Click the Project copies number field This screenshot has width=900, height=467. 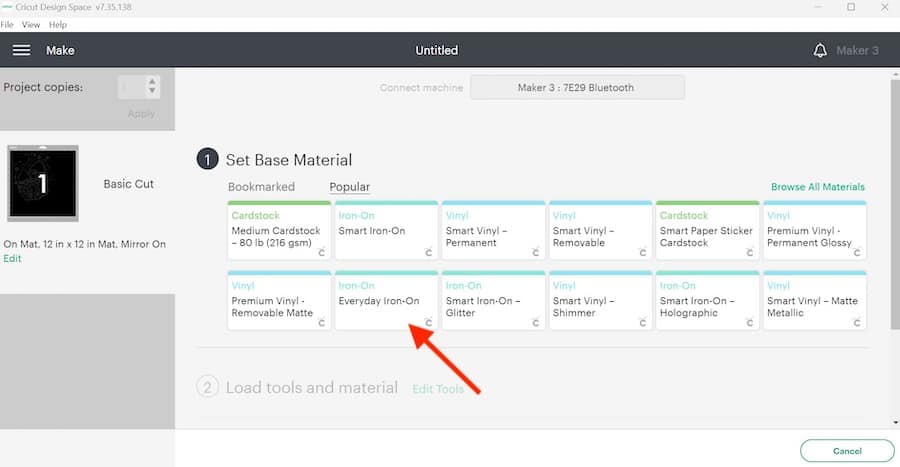(x=132, y=87)
